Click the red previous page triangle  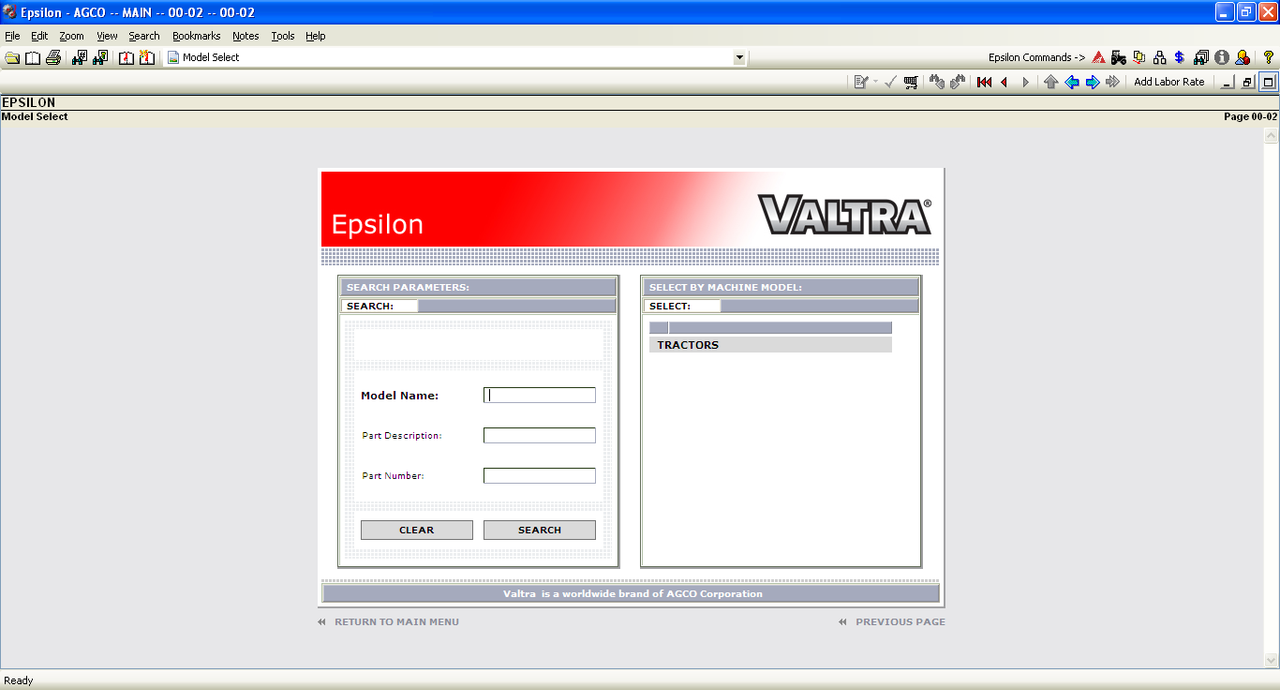tap(1004, 82)
